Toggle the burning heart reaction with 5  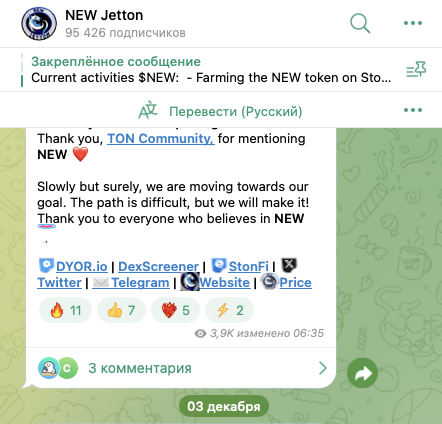[175, 310]
